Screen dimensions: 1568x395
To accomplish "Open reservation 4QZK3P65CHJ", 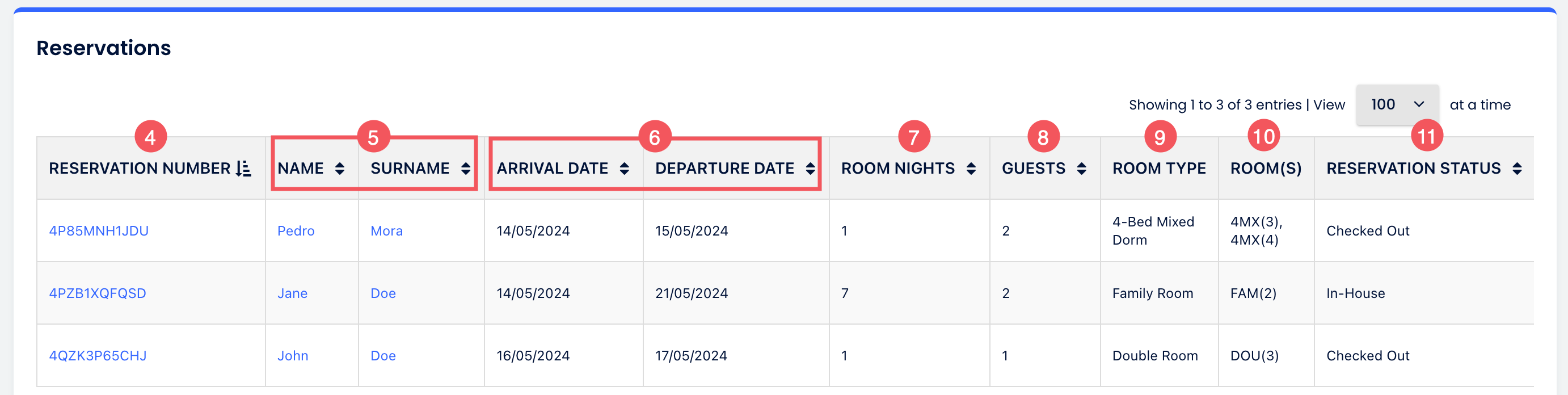I will tap(98, 356).
